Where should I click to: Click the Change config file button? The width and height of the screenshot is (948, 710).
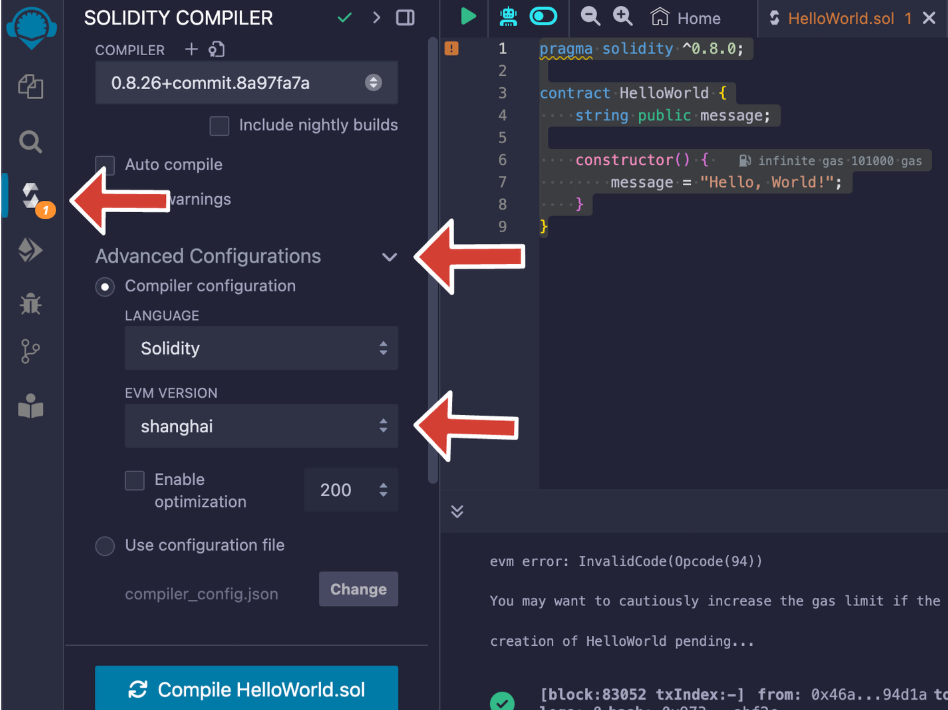coord(358,589)
